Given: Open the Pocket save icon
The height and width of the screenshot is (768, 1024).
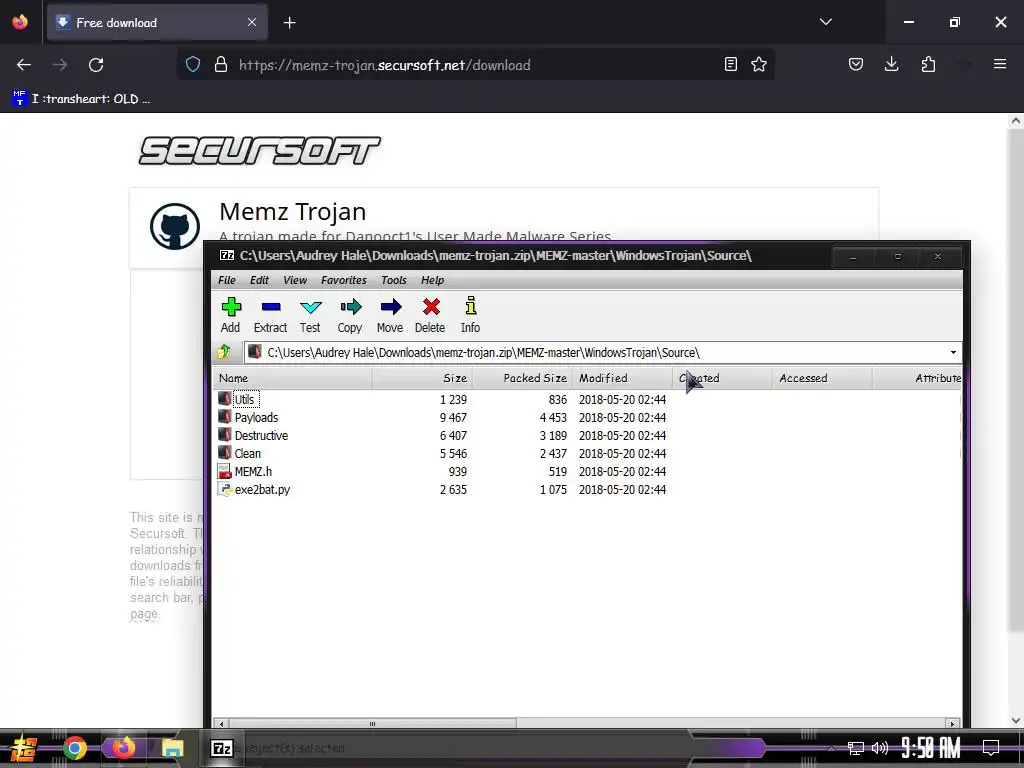Looking at the screenshot, I should [x=856, y=64].
